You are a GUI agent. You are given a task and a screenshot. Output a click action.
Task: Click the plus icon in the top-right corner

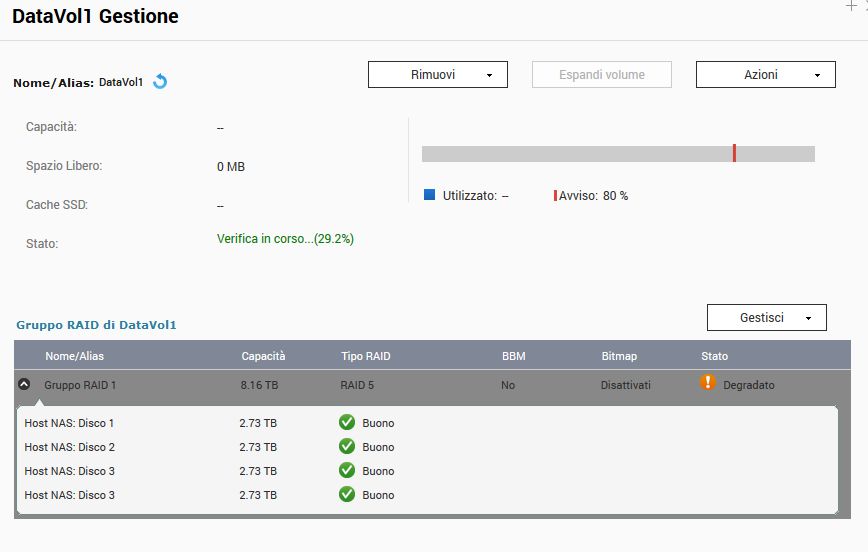tap(851, 6)
